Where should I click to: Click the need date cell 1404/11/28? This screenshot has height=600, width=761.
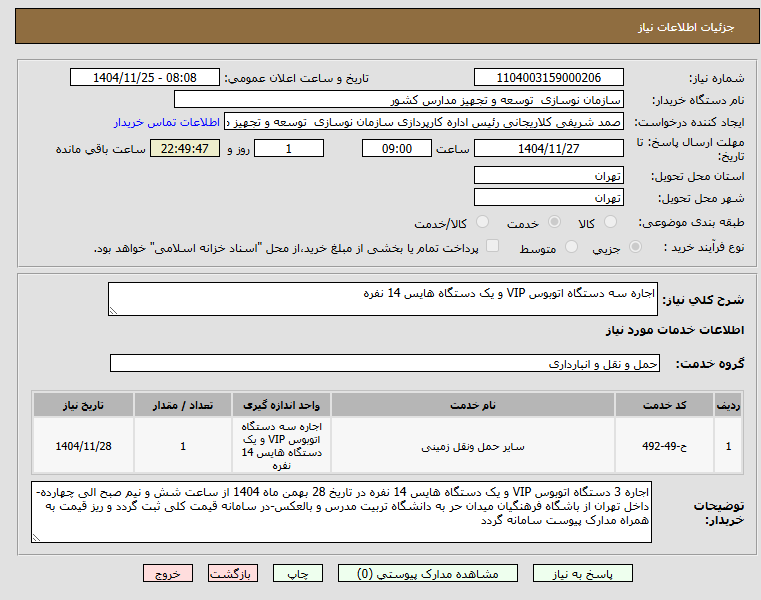click(83, 446)
